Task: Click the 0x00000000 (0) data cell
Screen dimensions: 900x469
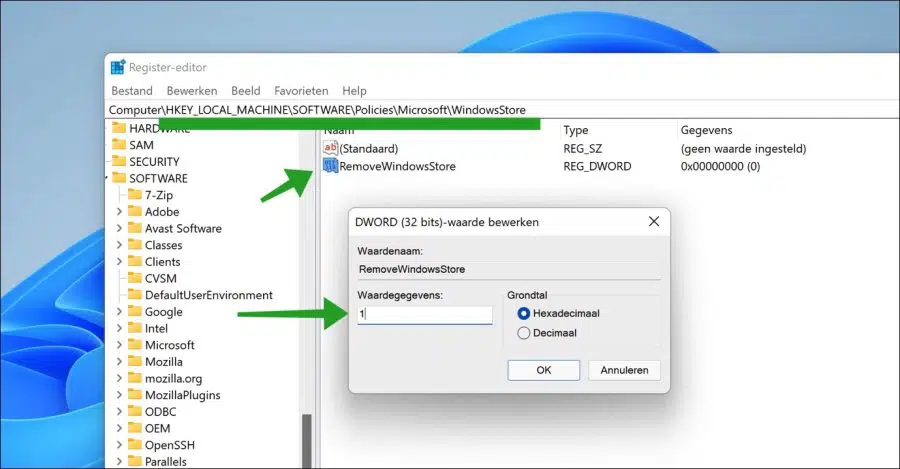Action: (x=720, y=166)
